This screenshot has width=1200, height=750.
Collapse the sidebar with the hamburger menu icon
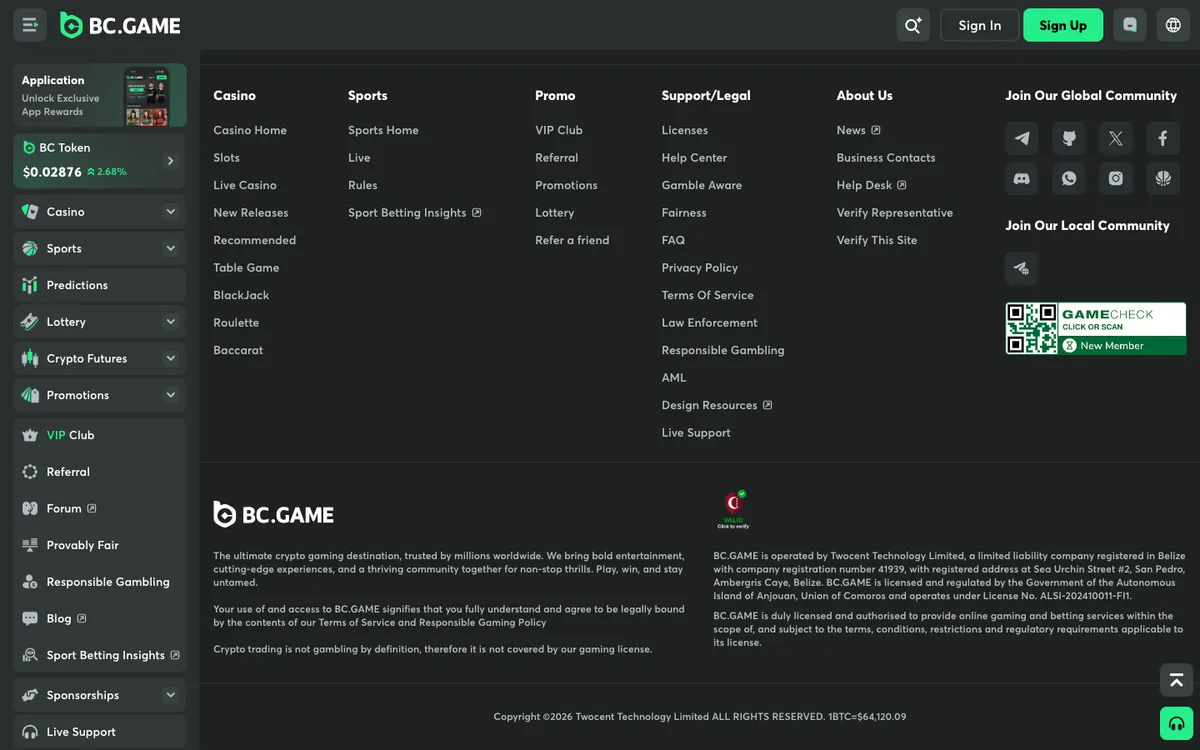click(x=30, y=25)
